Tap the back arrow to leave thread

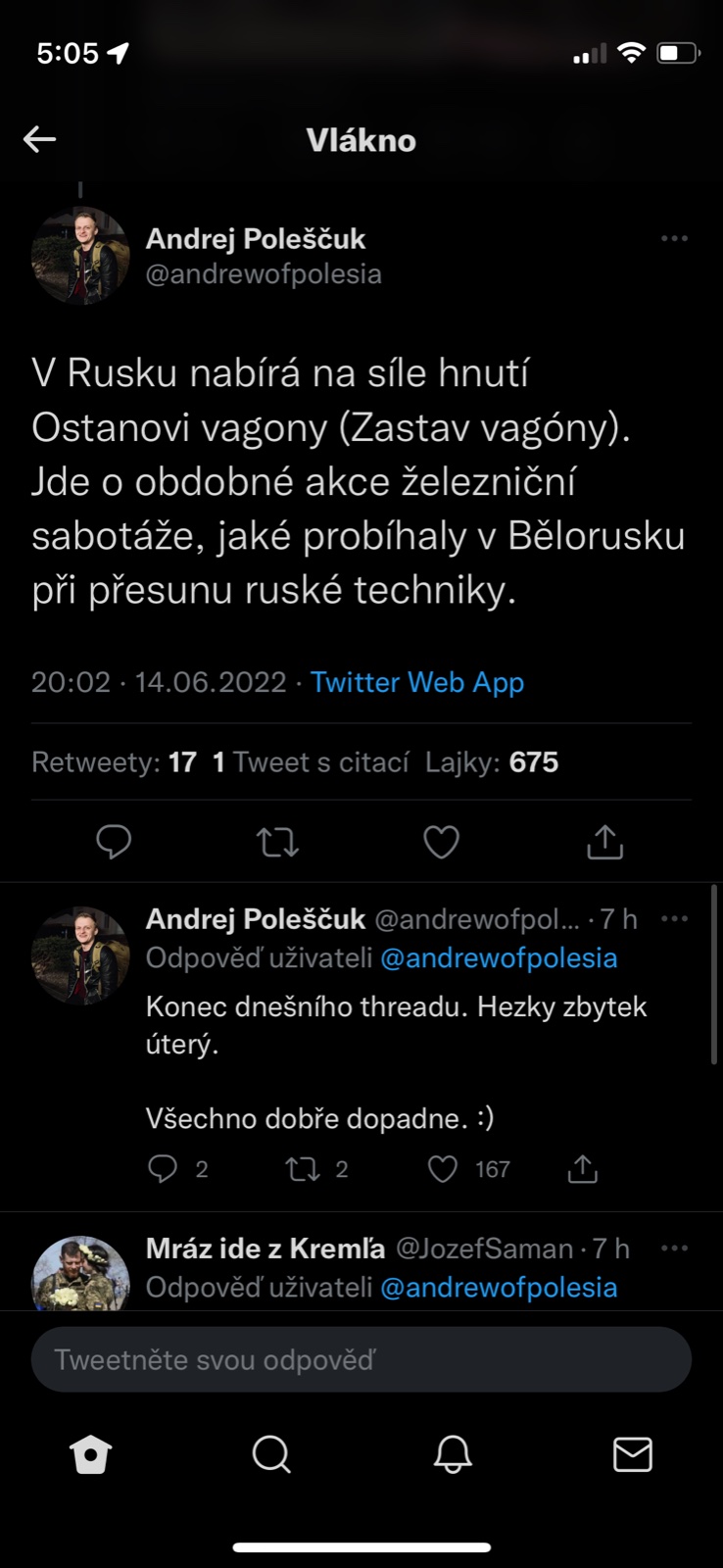39,139
